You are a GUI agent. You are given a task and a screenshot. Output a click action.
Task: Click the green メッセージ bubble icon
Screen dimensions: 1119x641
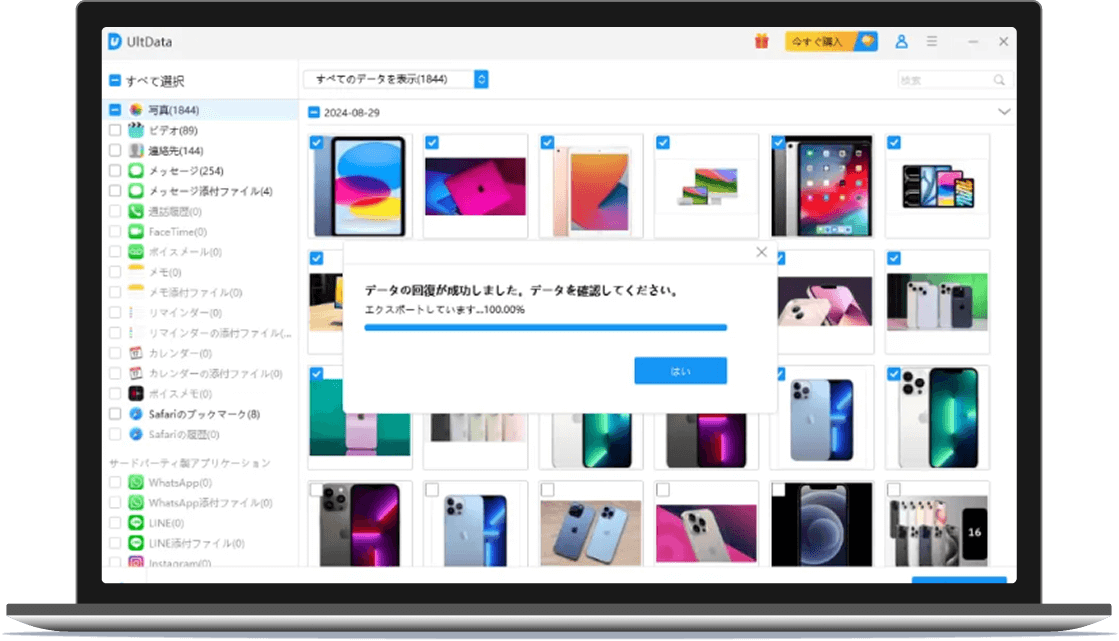(136, 171)
